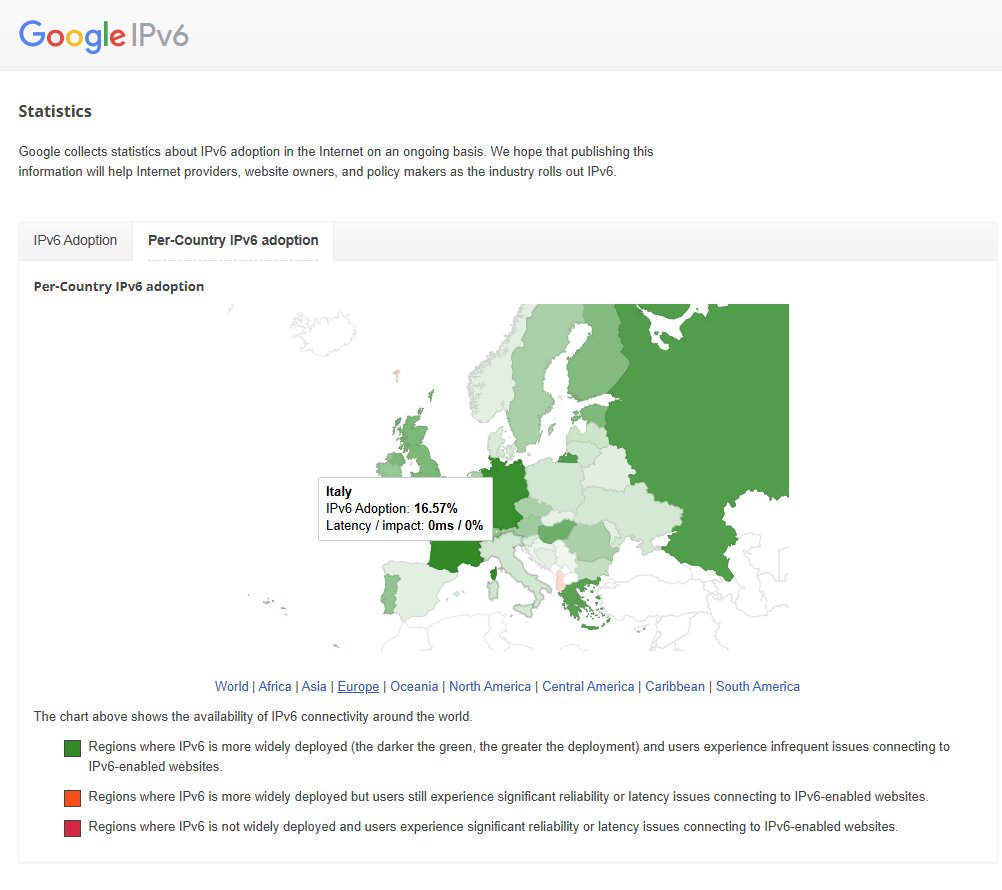Open the World region map link
Viewport: 1002px width, 890px height.
231,687
